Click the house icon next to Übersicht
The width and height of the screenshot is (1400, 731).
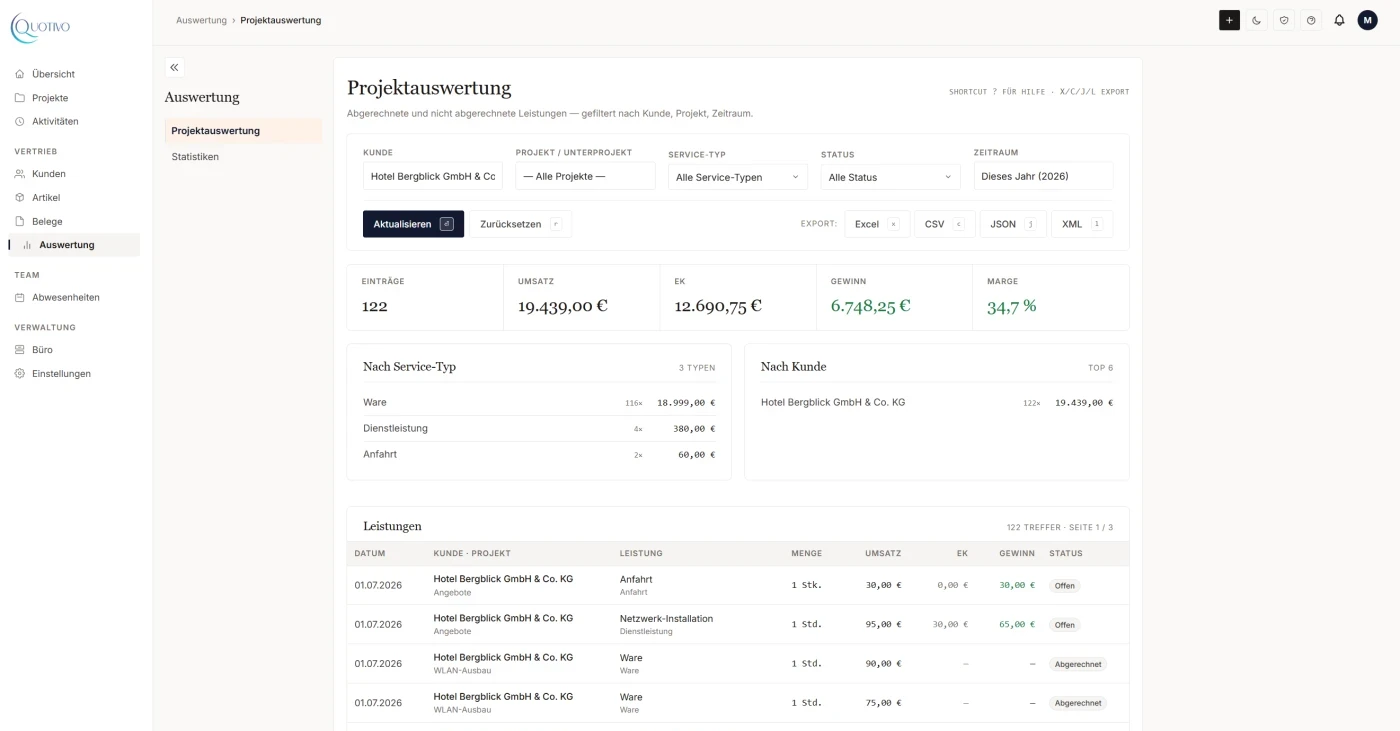point(20,74)
